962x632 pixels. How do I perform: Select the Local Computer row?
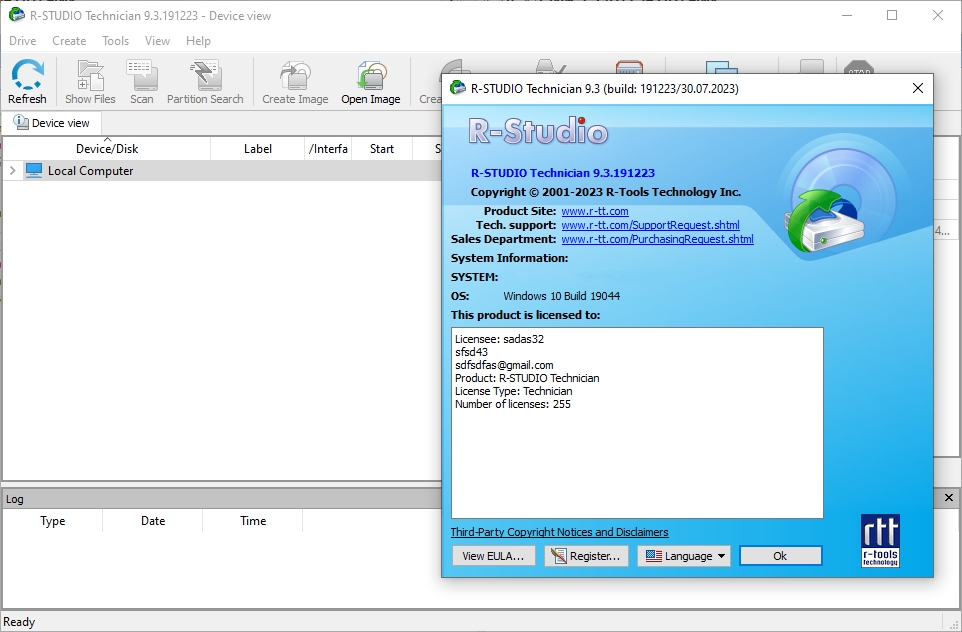pyautogui.click(x=222, y=171)
